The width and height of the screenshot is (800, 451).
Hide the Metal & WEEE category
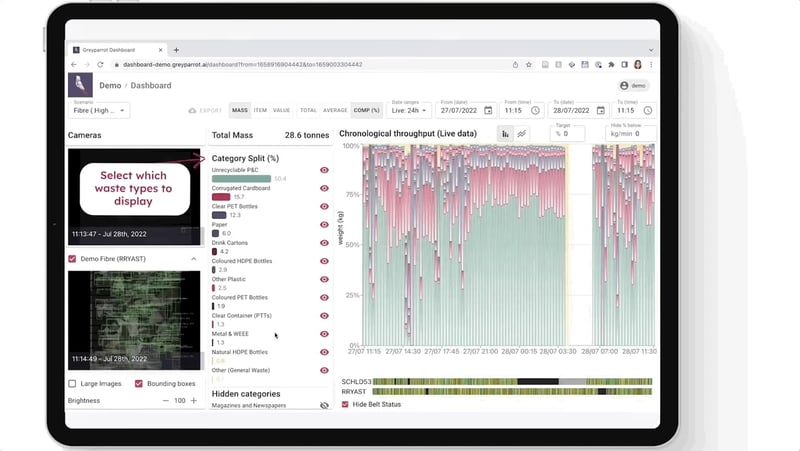point(324,334)
